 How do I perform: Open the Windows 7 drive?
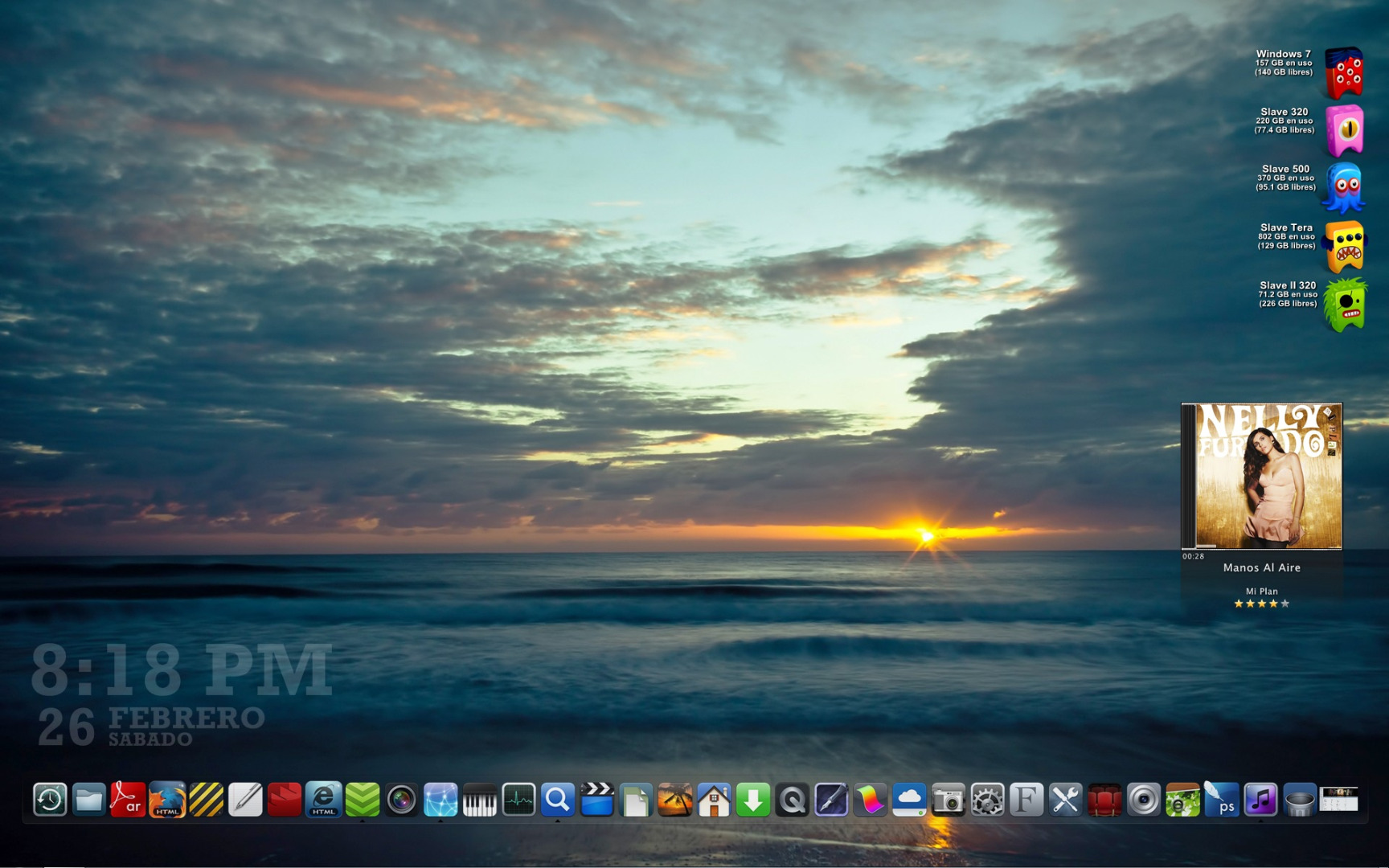click(1344, 72)
